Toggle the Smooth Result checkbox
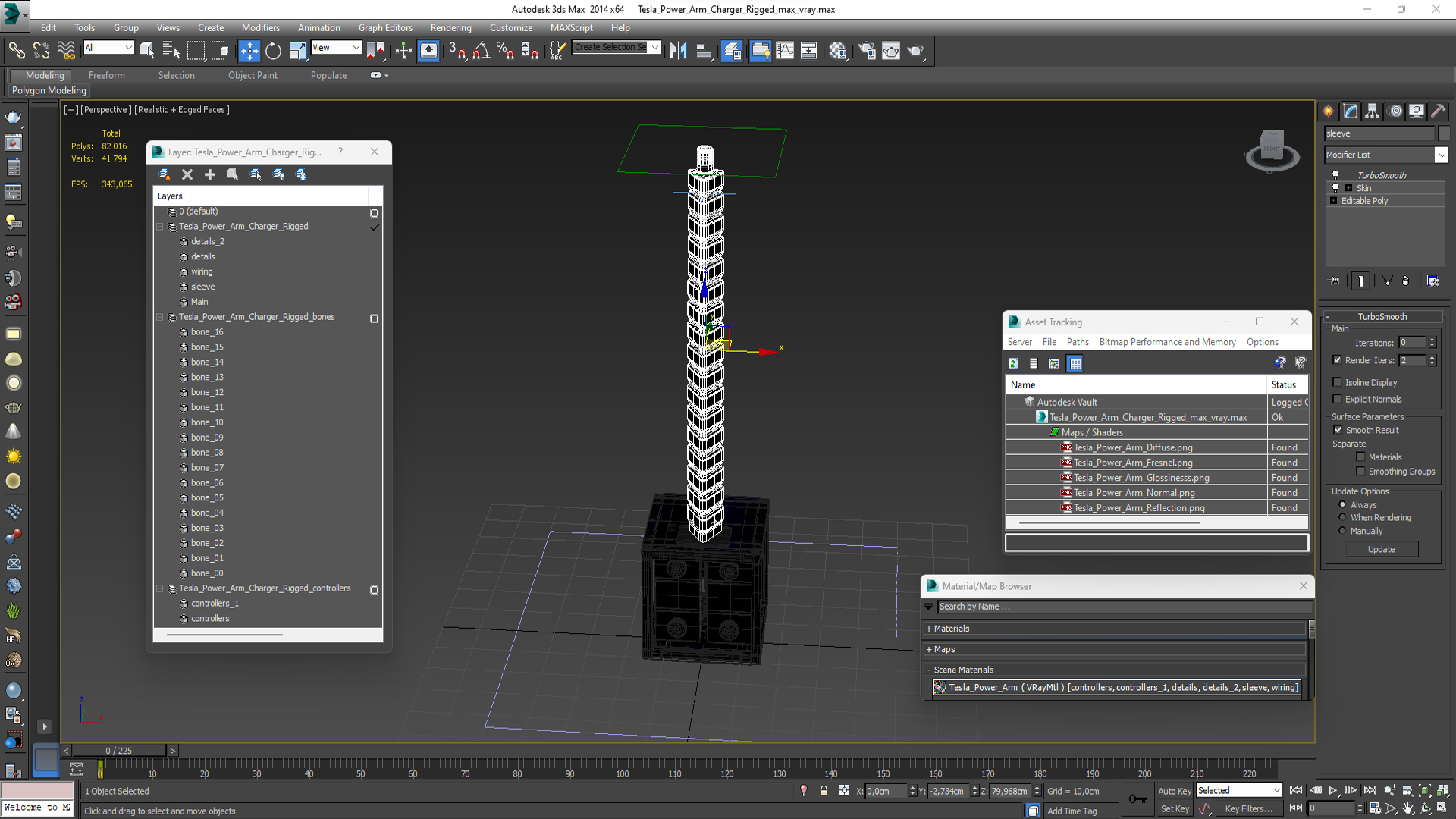Viewport: 1456px width, 819px height. coord(1338,430)
